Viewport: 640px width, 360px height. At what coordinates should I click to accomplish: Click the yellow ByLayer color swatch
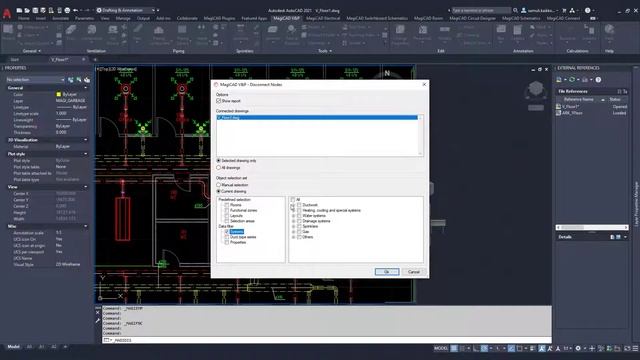(x=58, y=94)
